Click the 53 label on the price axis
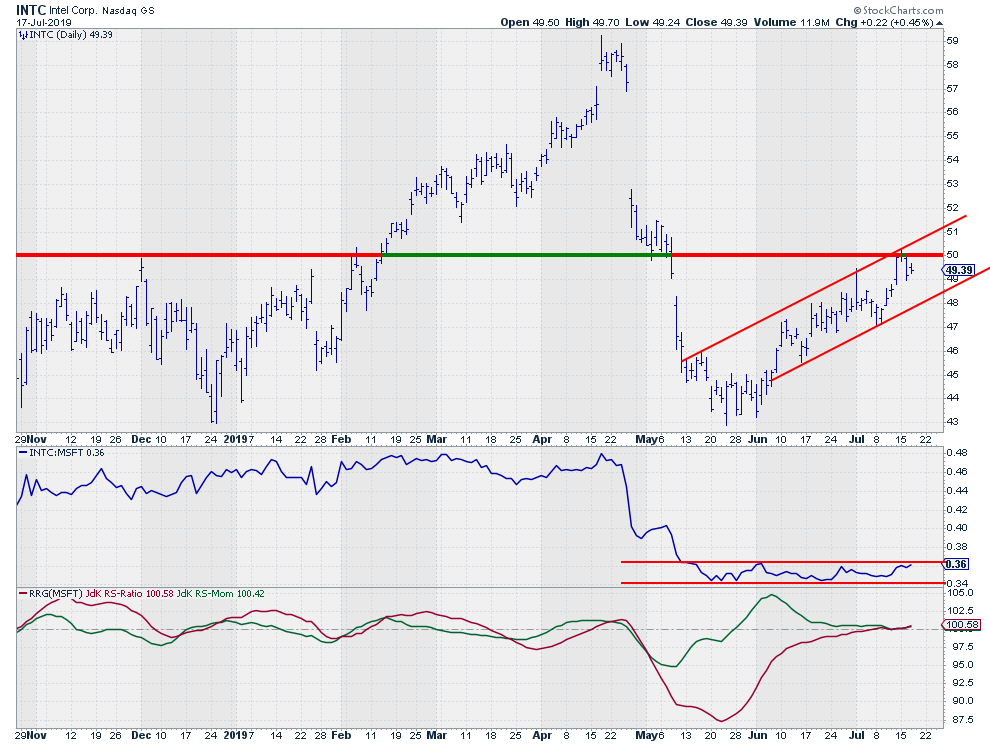Viewport: 990px width, 744px height. point(952,184)
